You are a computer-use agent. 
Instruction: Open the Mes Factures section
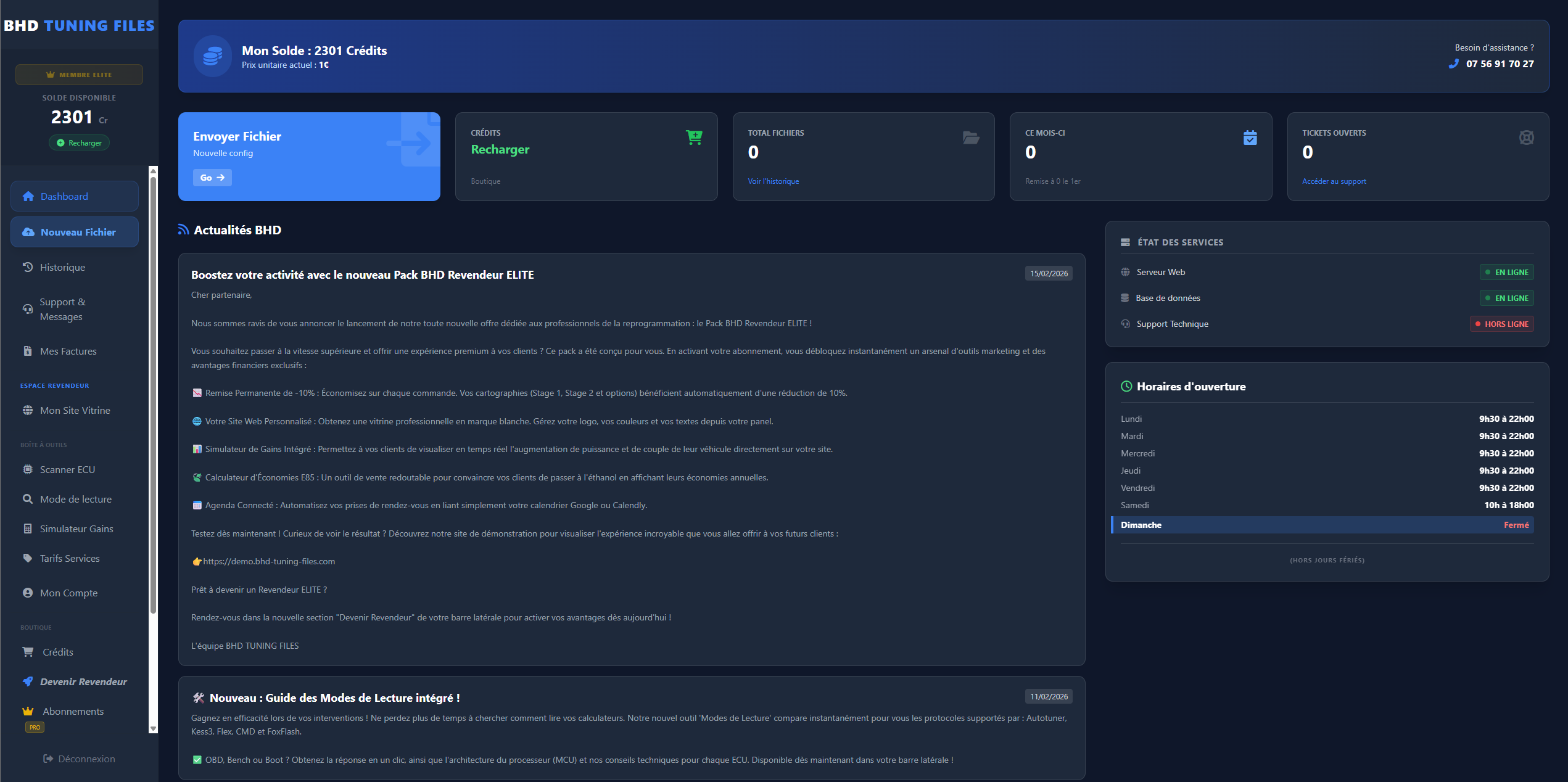(68, 351)
